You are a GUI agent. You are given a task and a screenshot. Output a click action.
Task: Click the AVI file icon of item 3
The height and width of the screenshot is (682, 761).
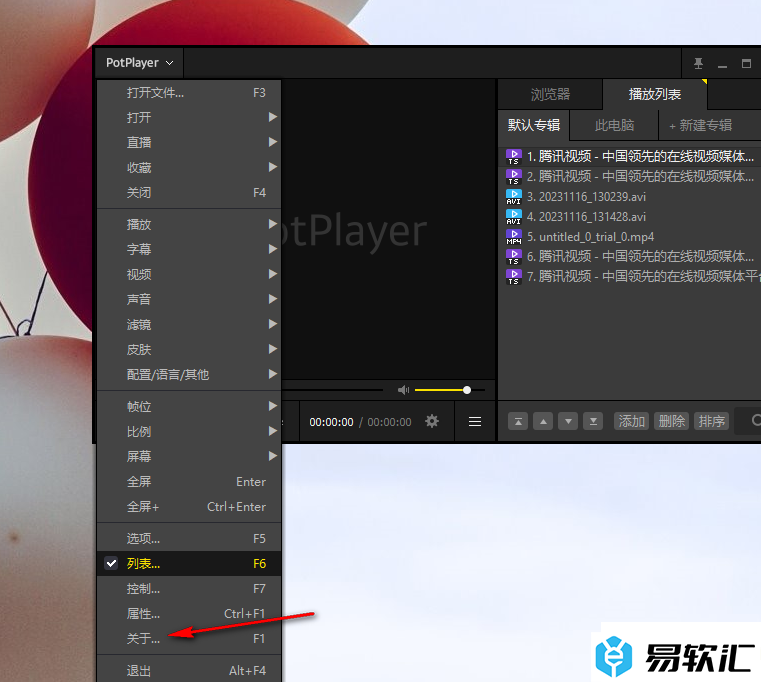[513, 197]
